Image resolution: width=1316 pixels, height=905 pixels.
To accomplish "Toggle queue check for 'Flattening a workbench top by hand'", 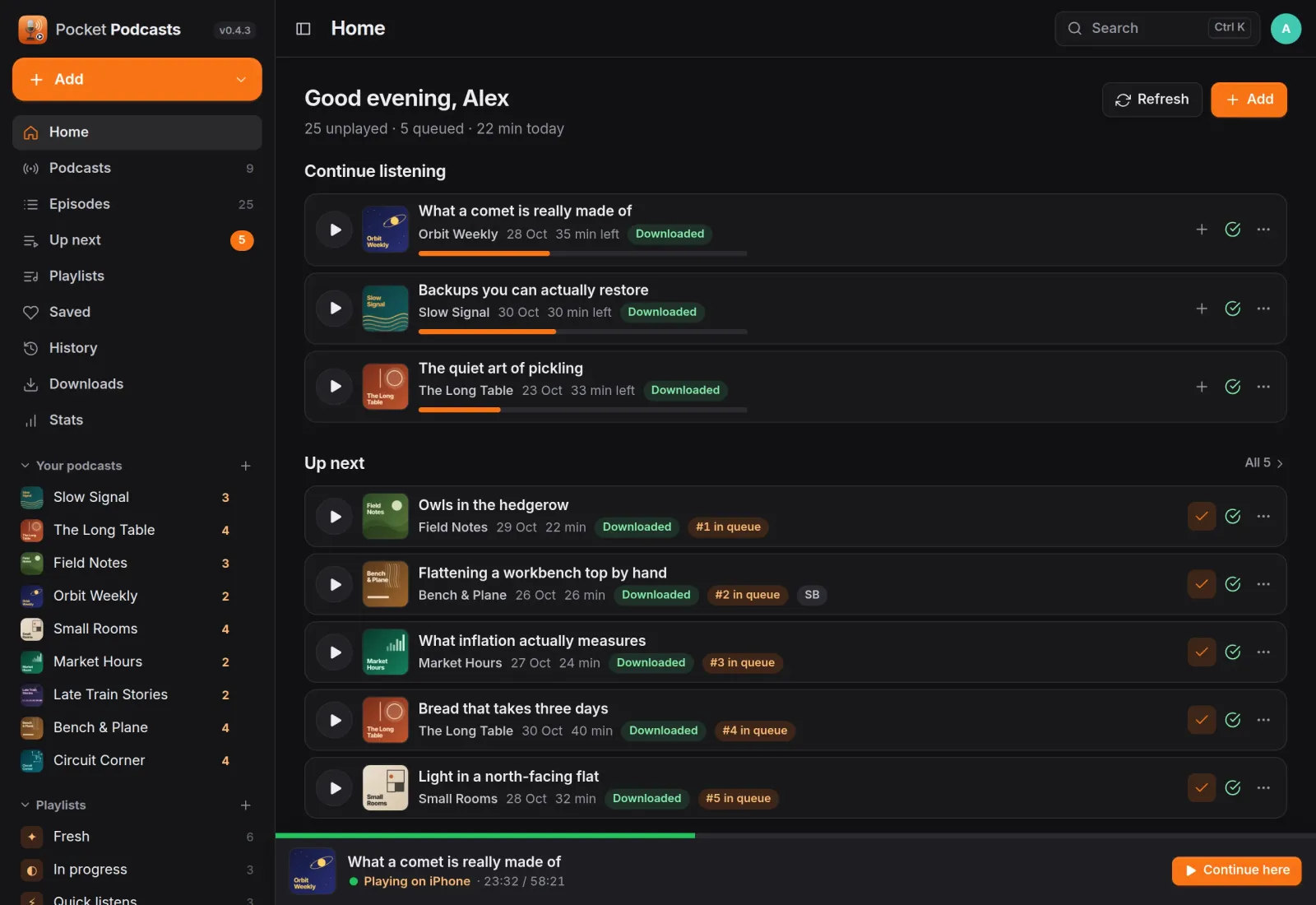I will click(x=1202, y=584).
